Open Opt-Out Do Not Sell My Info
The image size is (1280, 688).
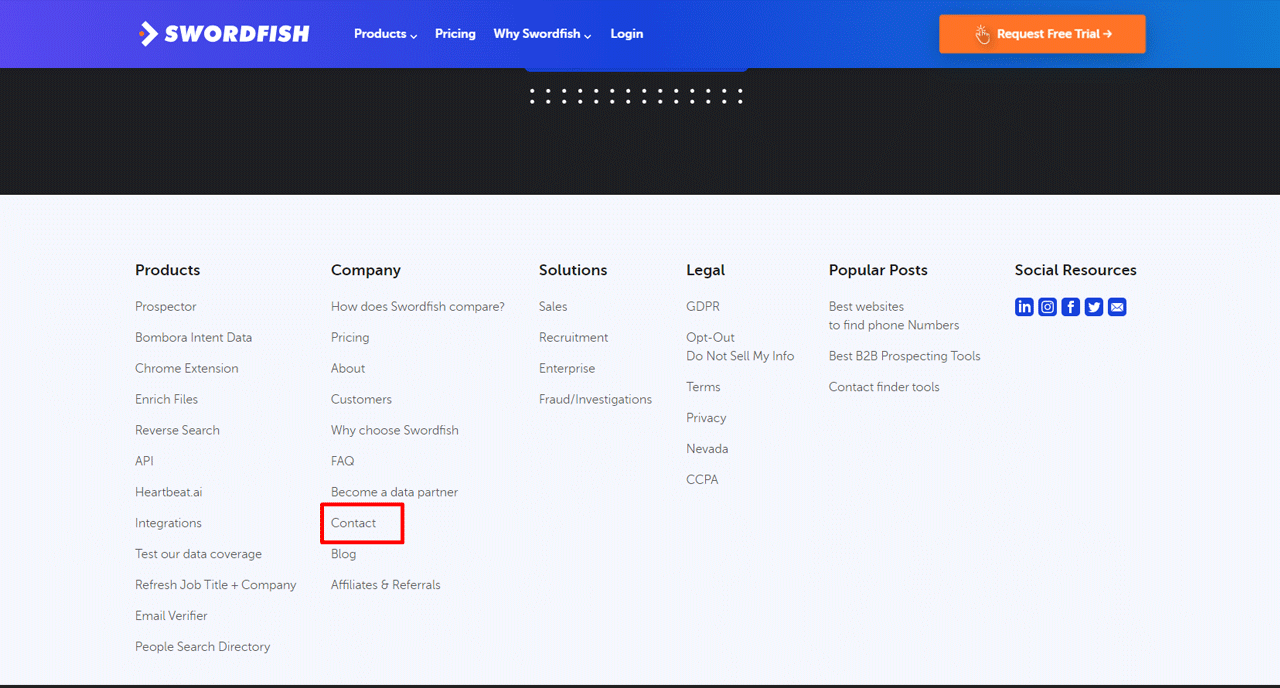coord(740,347)
